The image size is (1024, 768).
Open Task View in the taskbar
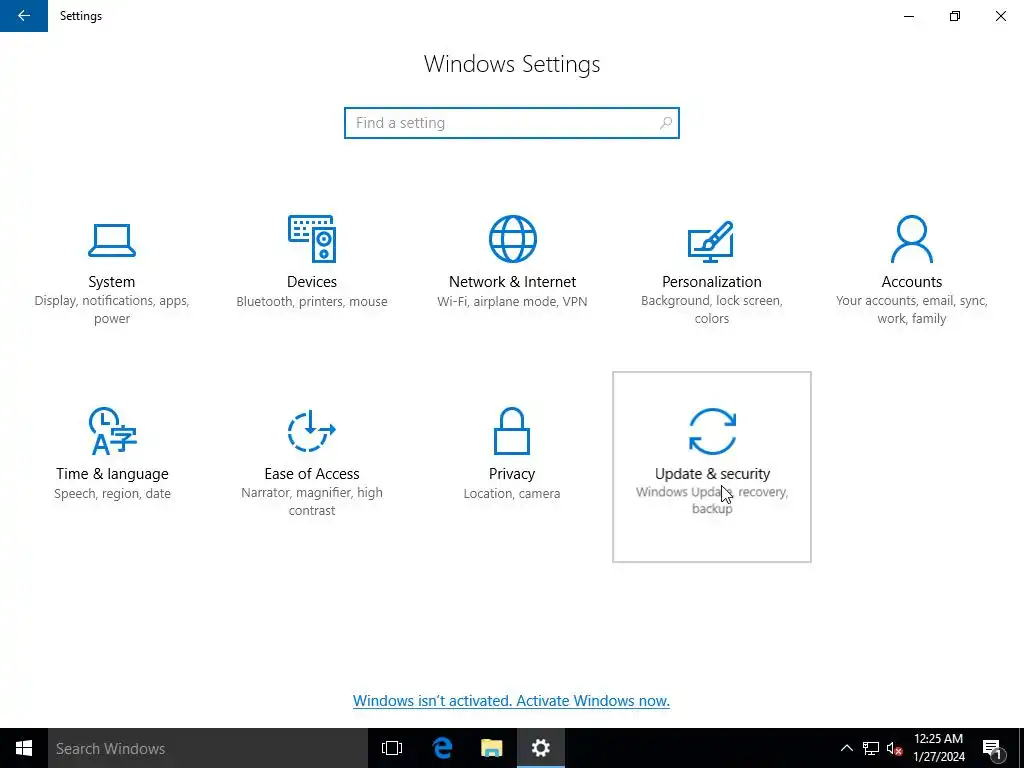pos(392,748)
